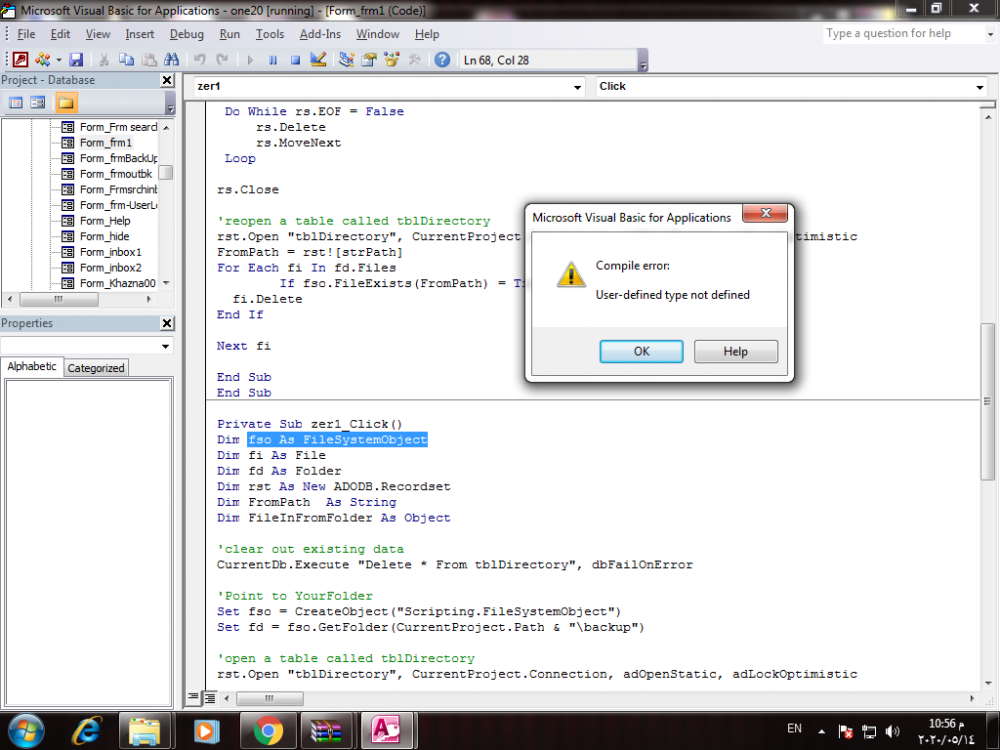
Task: Click Help in the Compile error dialog
Action: tap(735, 351)
